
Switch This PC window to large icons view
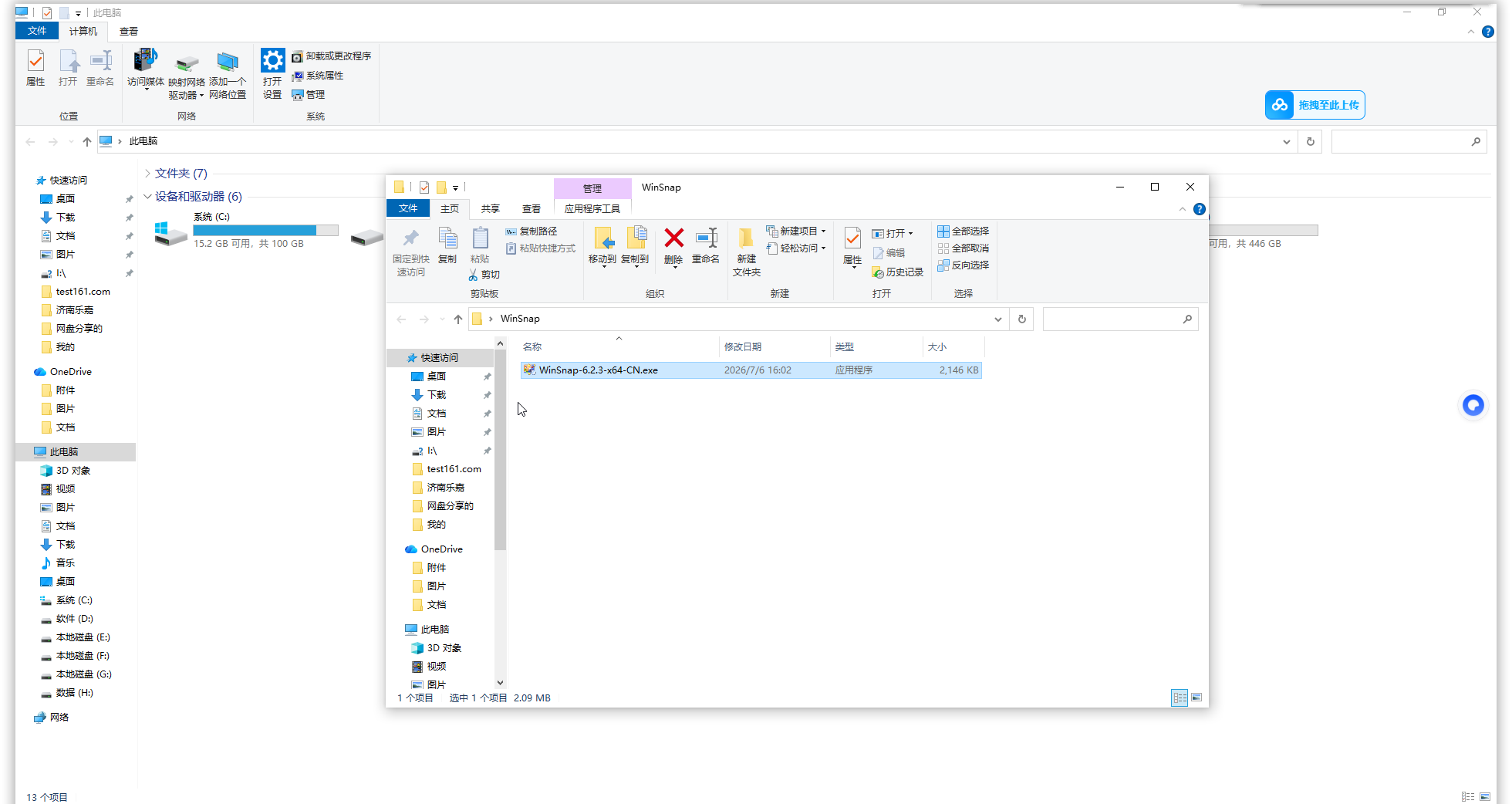coord(1485,796)
